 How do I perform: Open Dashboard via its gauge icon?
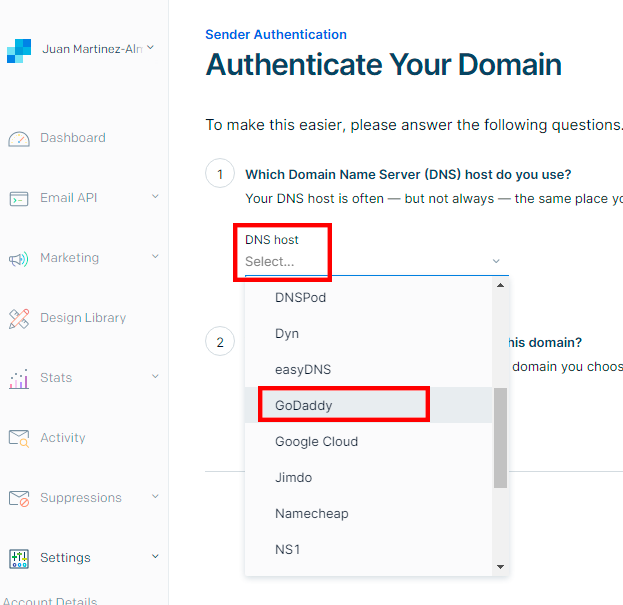click(19, 139)
